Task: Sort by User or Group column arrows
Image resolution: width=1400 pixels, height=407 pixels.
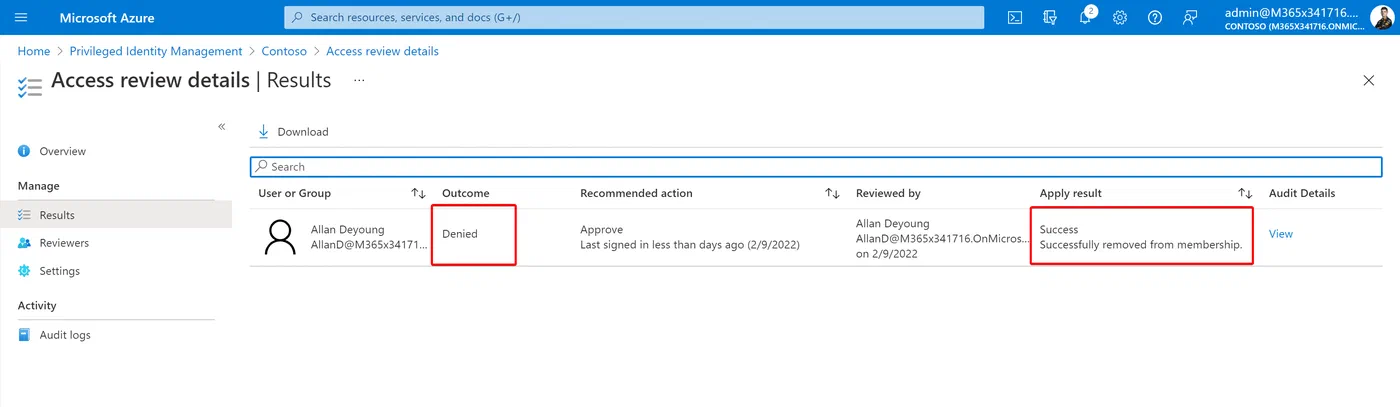Action: 418,193
